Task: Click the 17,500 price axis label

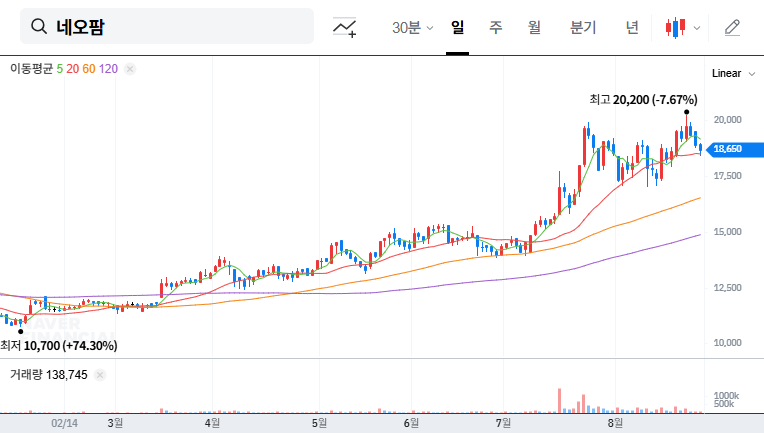Action: click(727, 176)
